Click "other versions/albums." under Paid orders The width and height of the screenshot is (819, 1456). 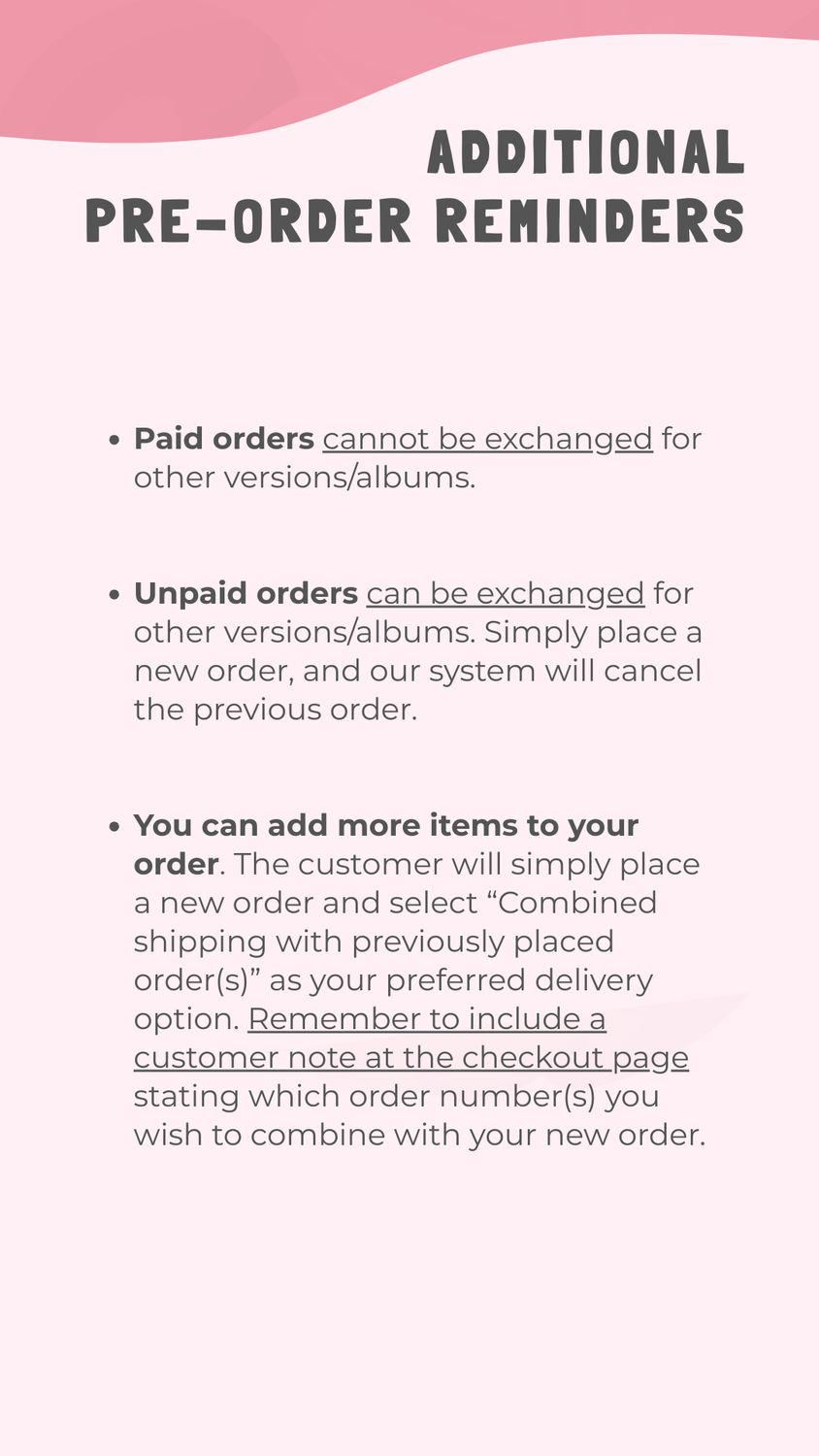[x=305, y=478]
